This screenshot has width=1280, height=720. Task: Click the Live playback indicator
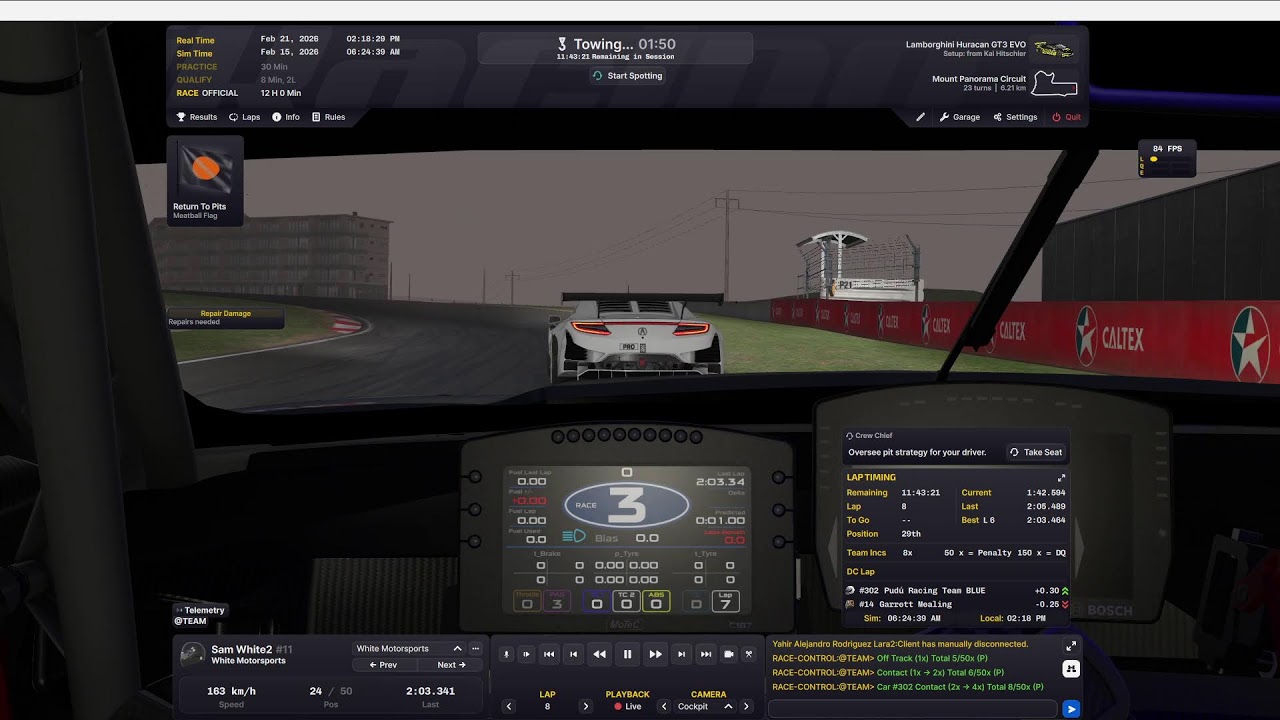coord(627,706)
